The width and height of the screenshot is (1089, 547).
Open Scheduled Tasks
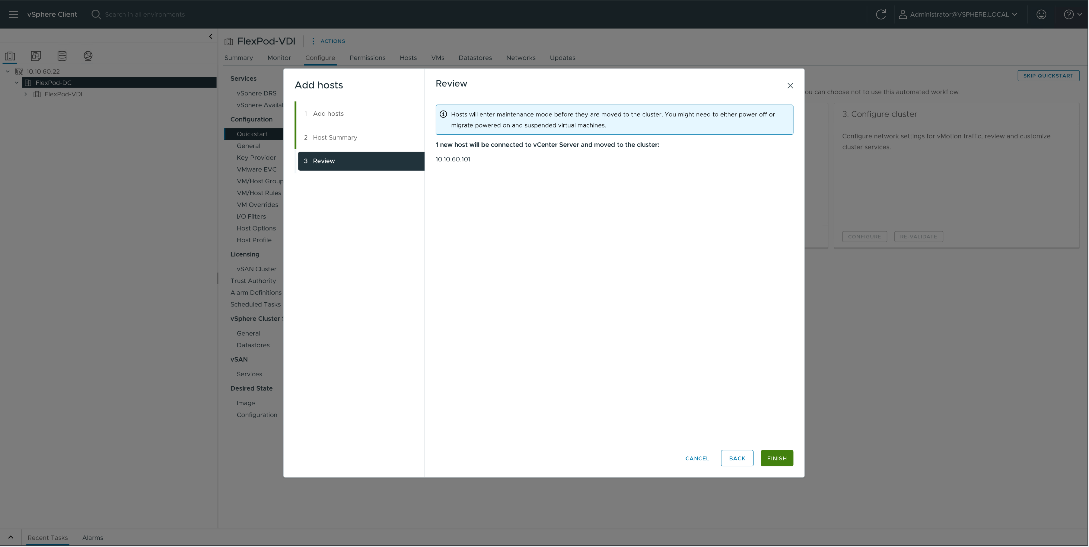256,305
